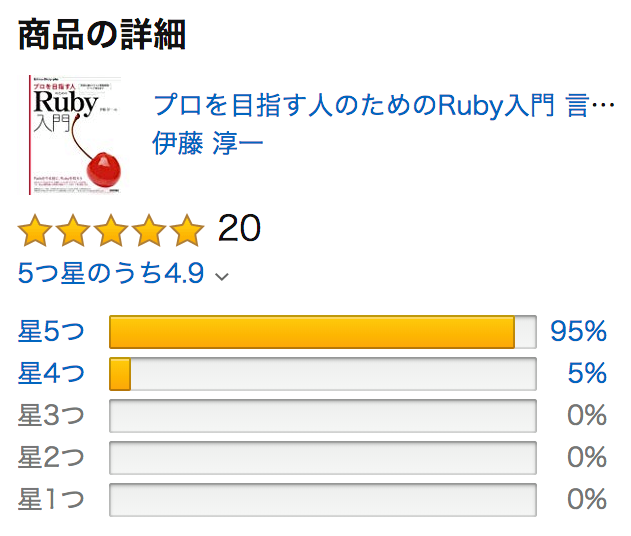Filter reviews by 星5つ label
Screen dimensions: 631x536
(51, 332)
